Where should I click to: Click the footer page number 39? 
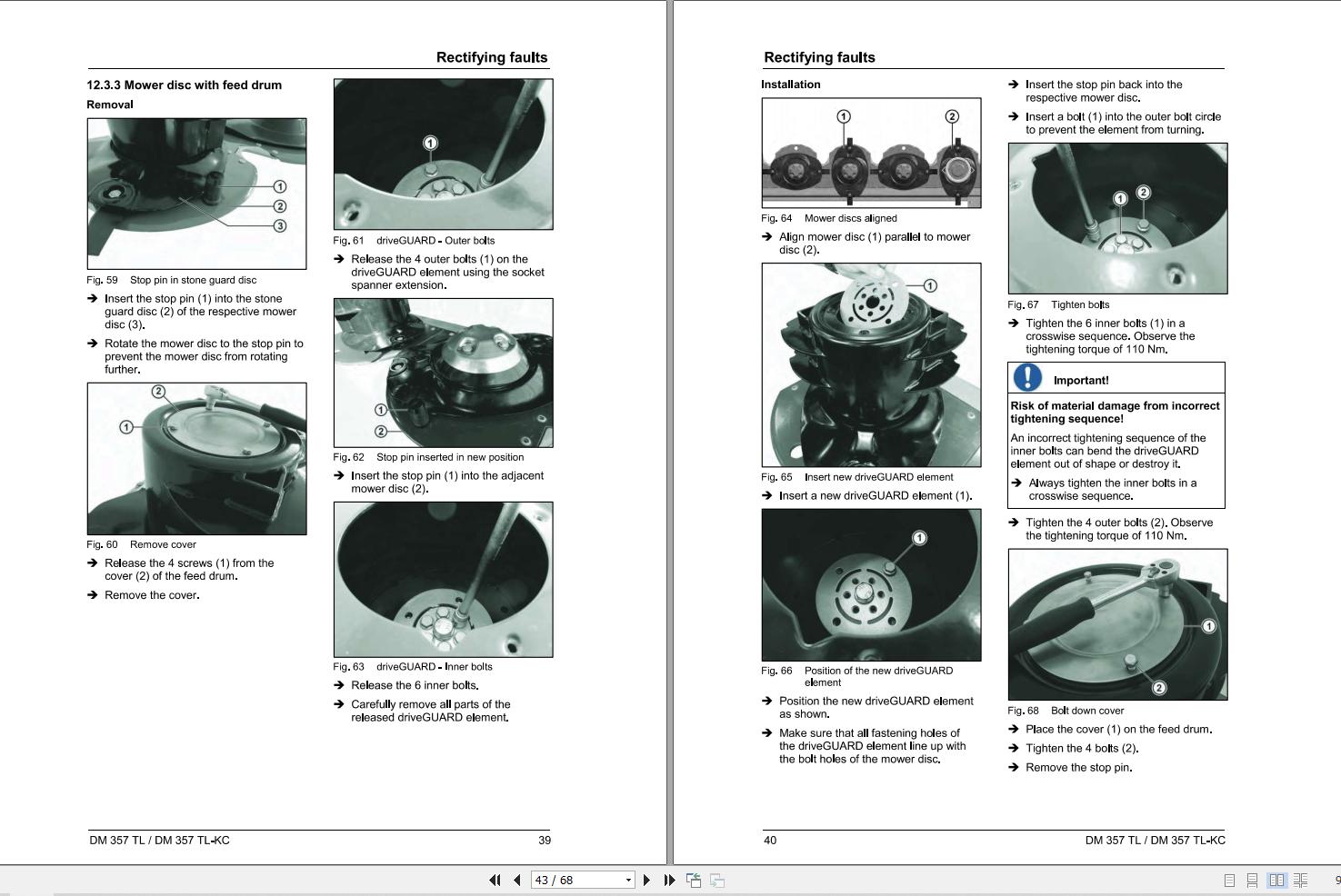click(x=545, y=840)
